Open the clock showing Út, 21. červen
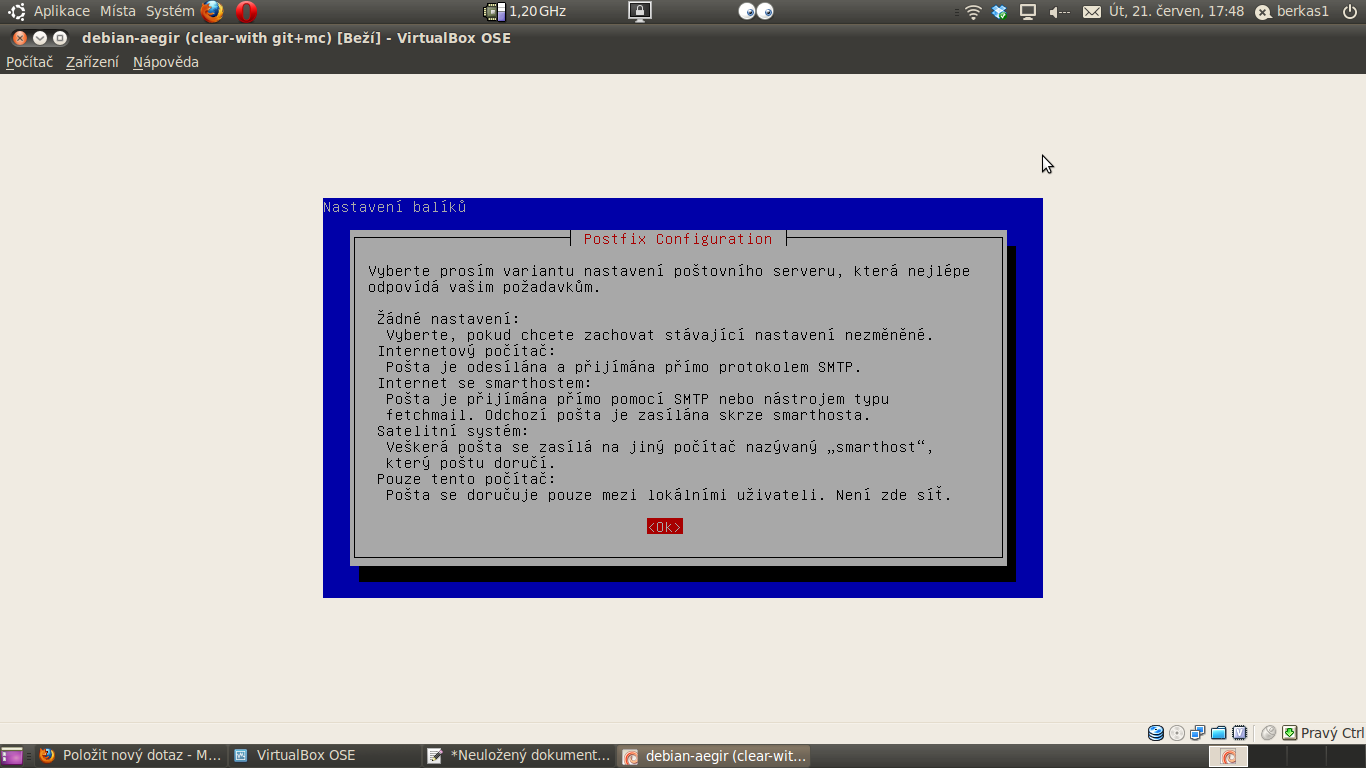Screen dimensions: 1366x768 tap(1176, 11)
